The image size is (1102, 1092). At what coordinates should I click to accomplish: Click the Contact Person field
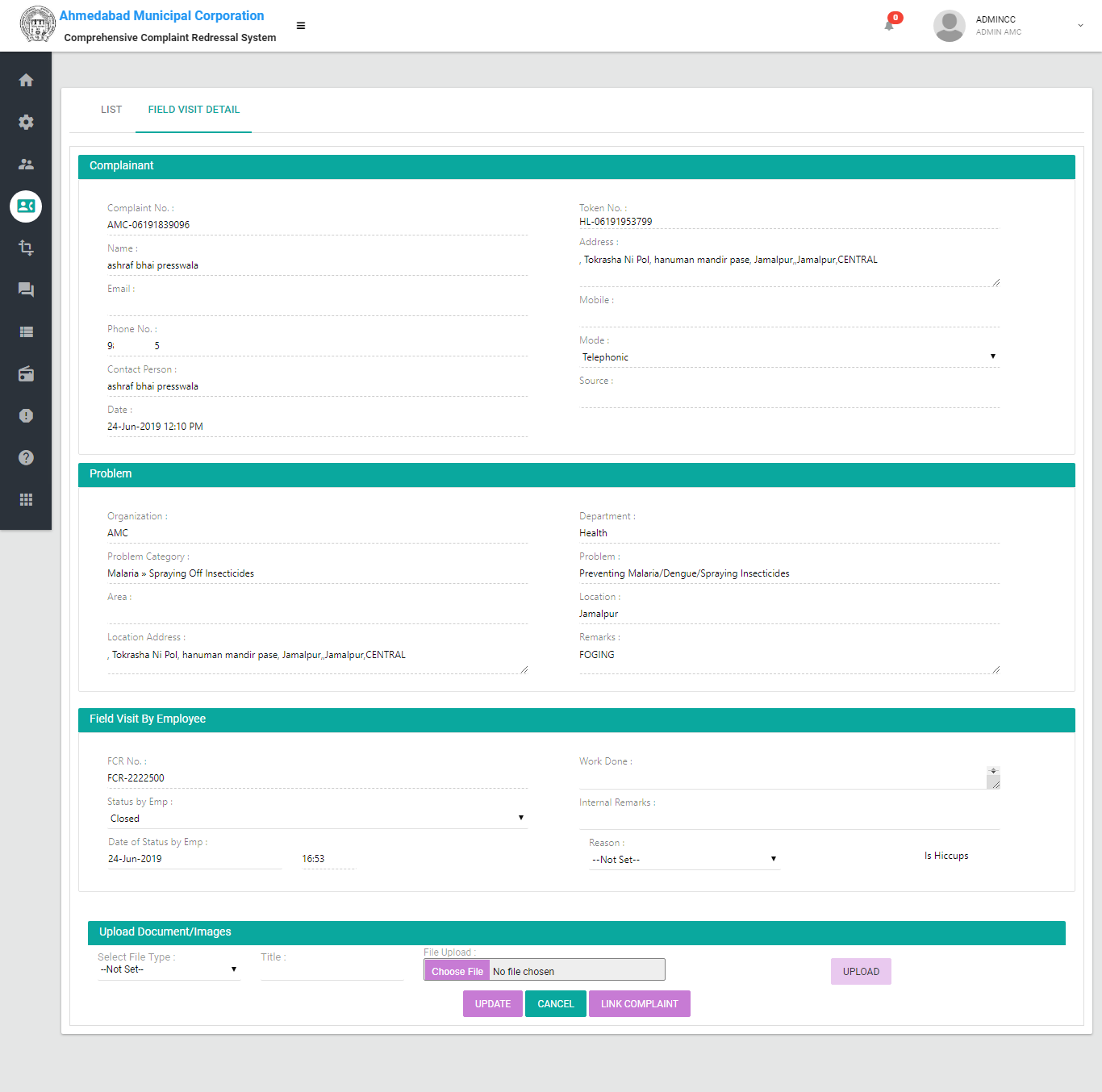coord(318,386)
